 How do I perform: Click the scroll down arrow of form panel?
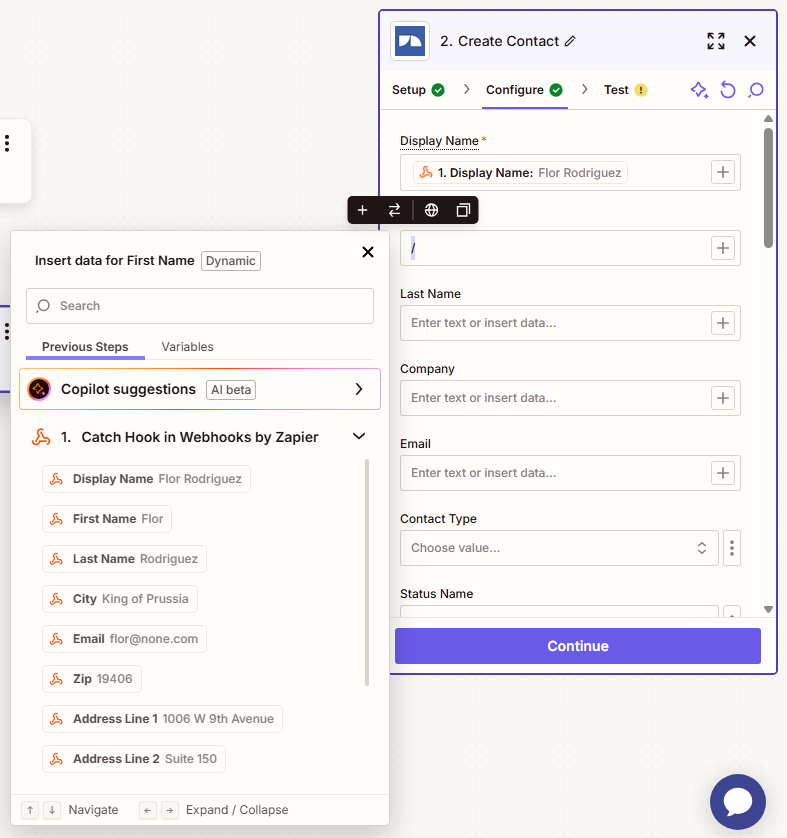click(768, 609)
